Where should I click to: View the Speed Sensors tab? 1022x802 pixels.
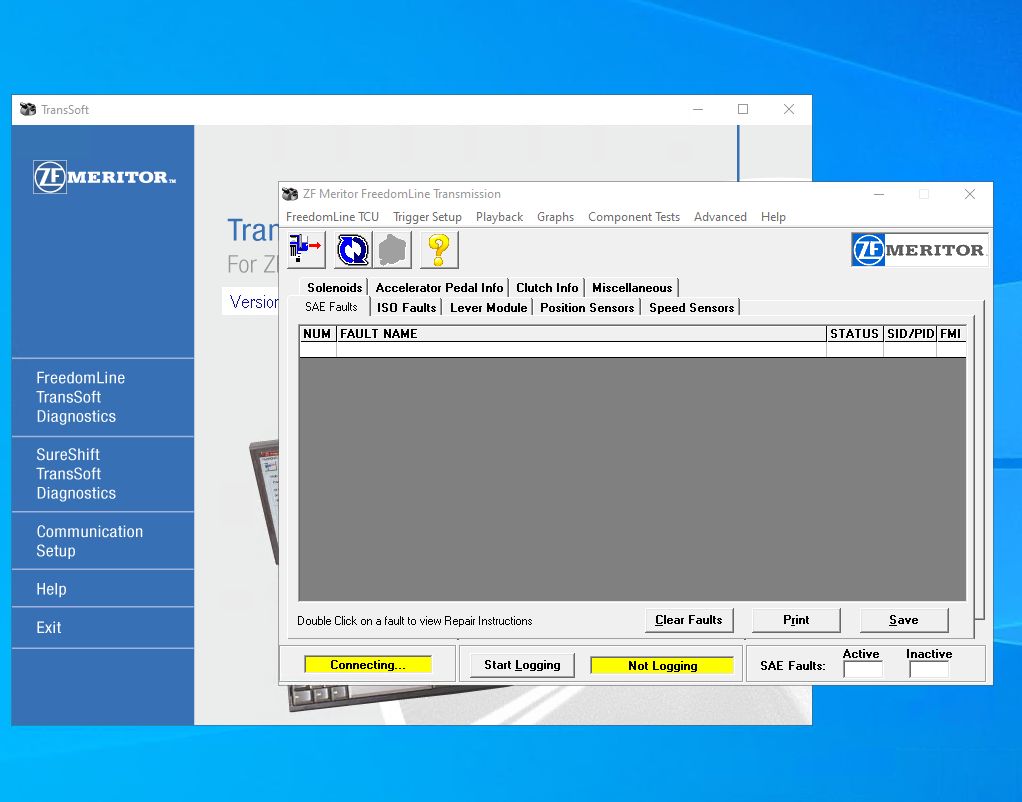point(691,308)
